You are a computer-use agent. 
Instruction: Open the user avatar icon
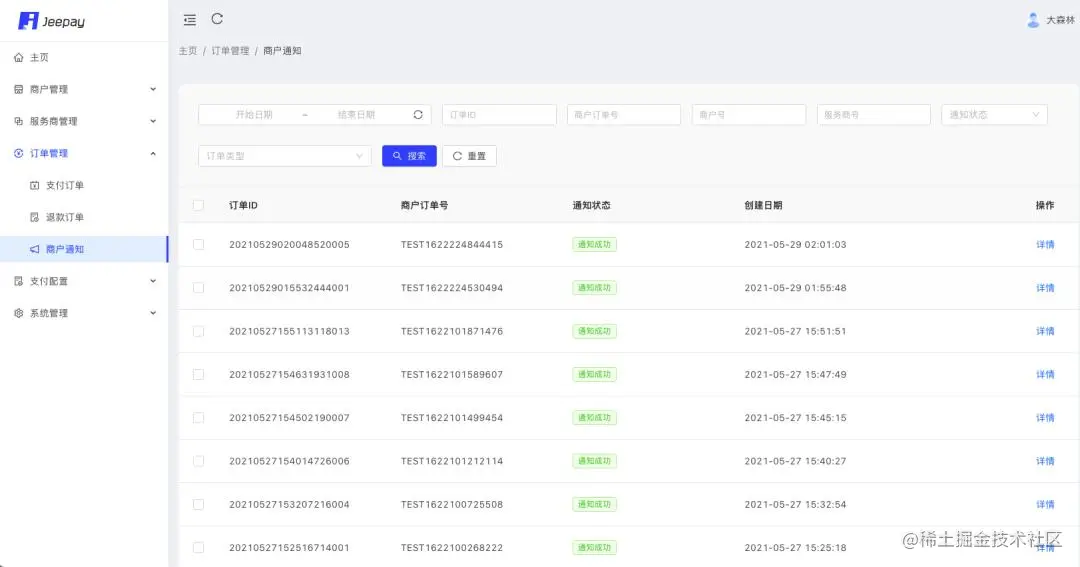1033,20
